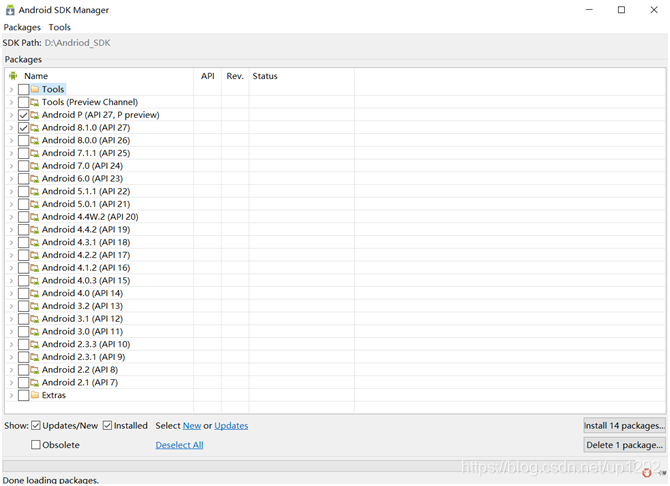Click the Install 14 packages button

pyautogui.click(x=624, y=425)
